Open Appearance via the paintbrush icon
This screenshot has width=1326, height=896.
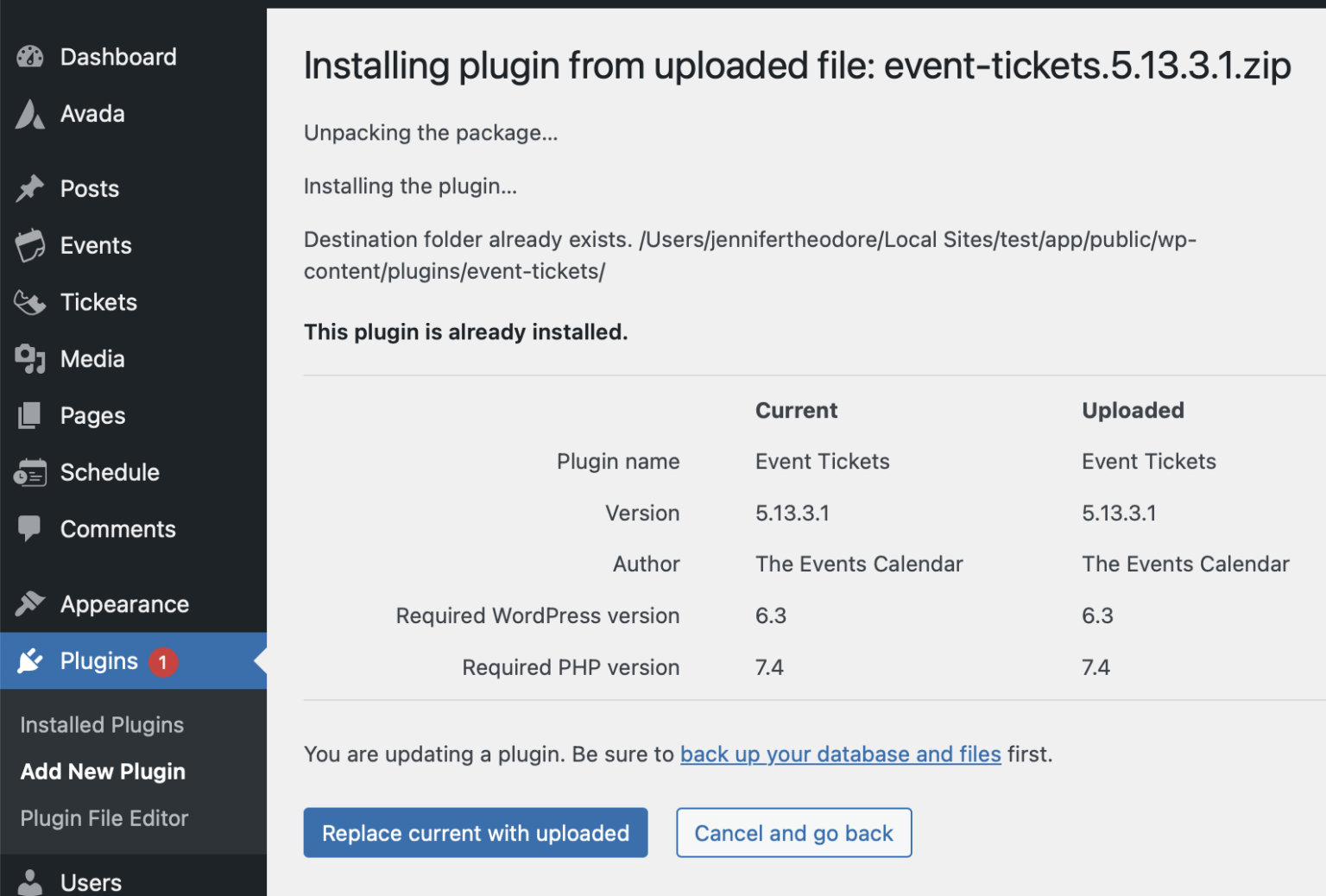[29, 603]
